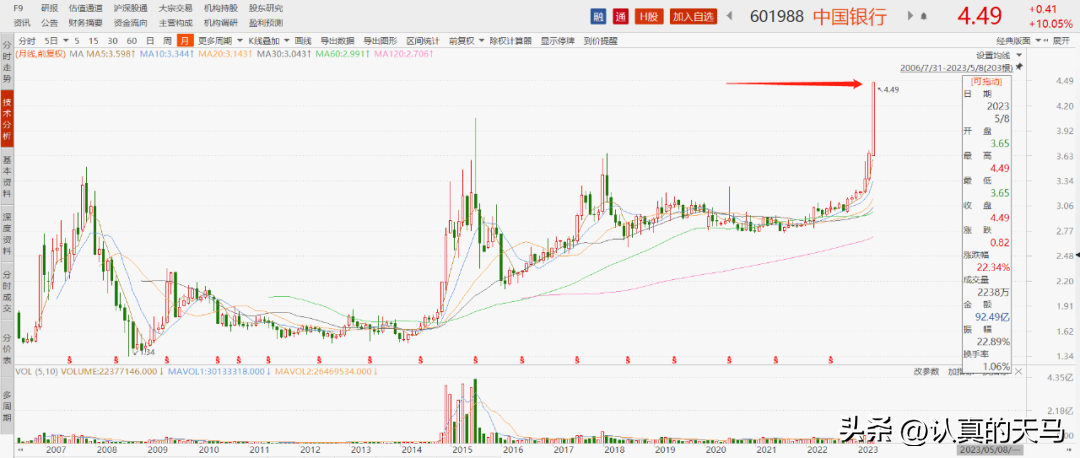Close the volume indicator pane
1080x458 pixels.
[1021, 371]
